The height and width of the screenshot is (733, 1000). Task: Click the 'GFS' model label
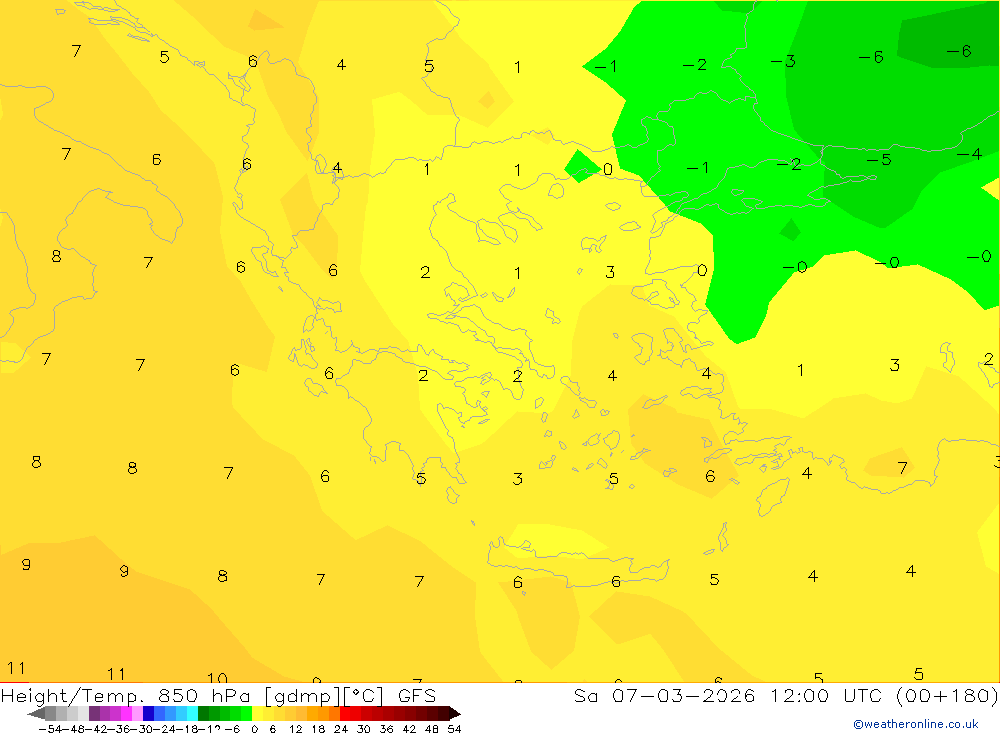[417, 695]
